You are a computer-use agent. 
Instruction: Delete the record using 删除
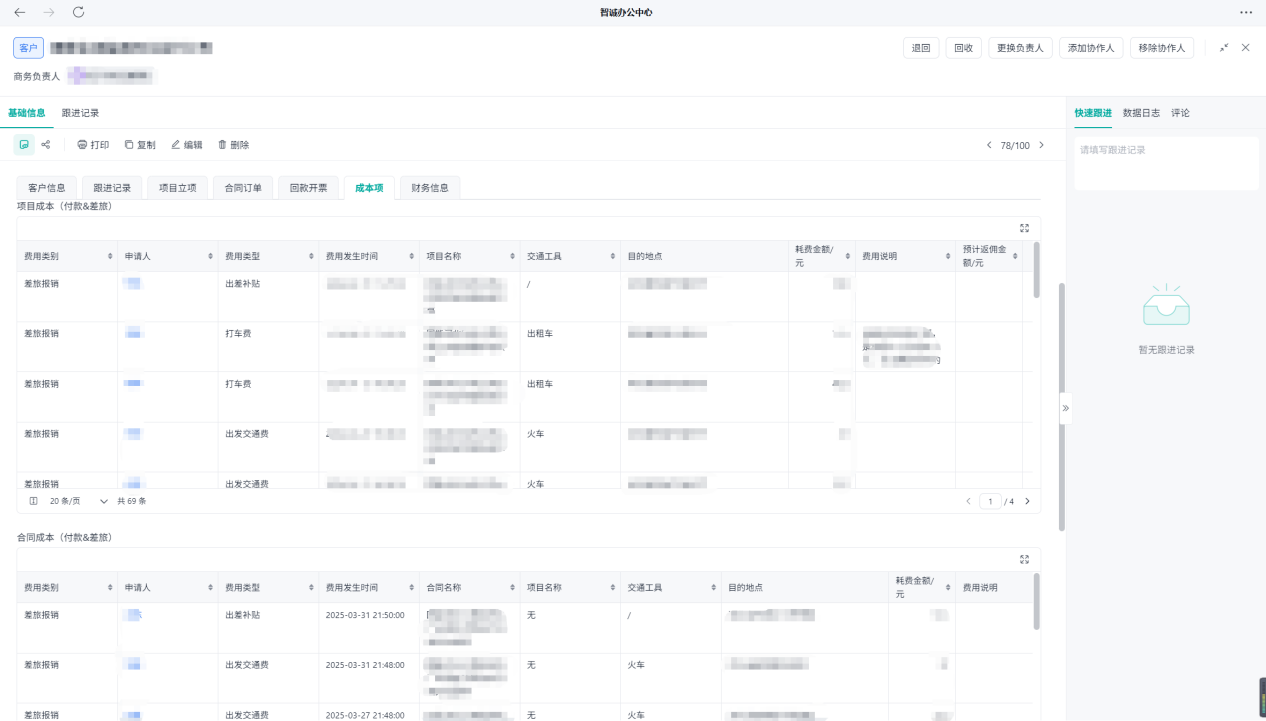click(234, 145)
